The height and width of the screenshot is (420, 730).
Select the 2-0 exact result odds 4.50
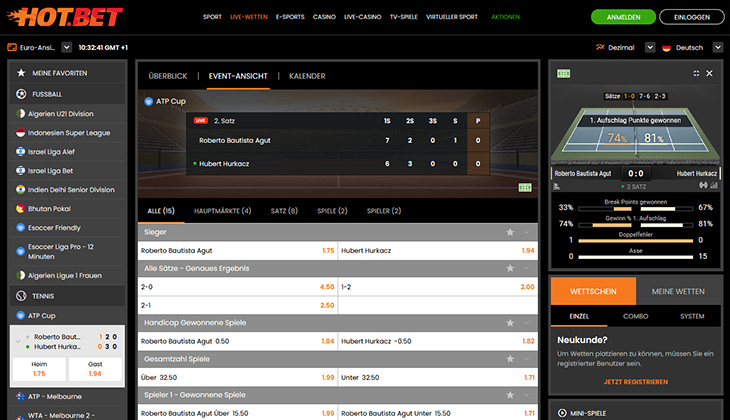[x=237, y=287]
